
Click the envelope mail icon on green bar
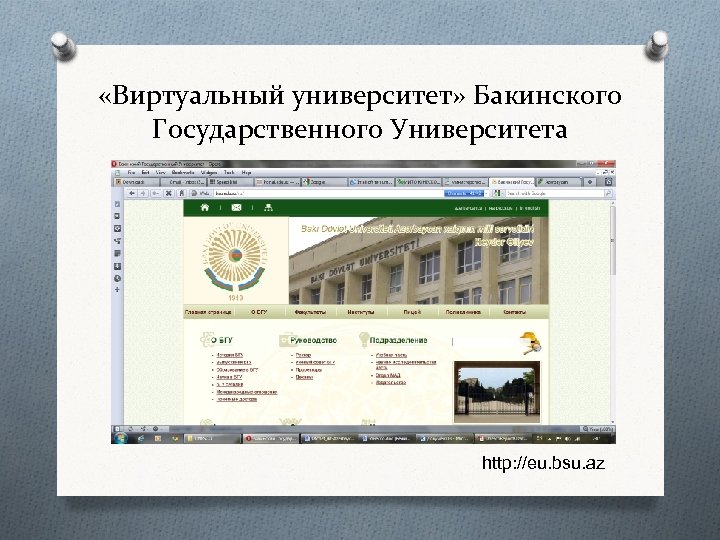(x=236, y=208)
